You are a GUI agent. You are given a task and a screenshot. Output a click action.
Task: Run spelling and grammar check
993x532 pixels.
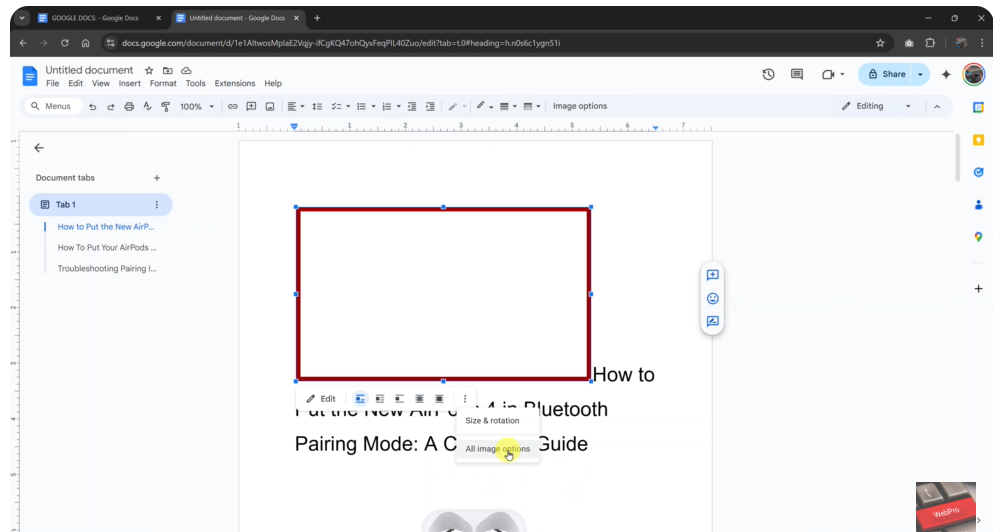coord(147,106)
